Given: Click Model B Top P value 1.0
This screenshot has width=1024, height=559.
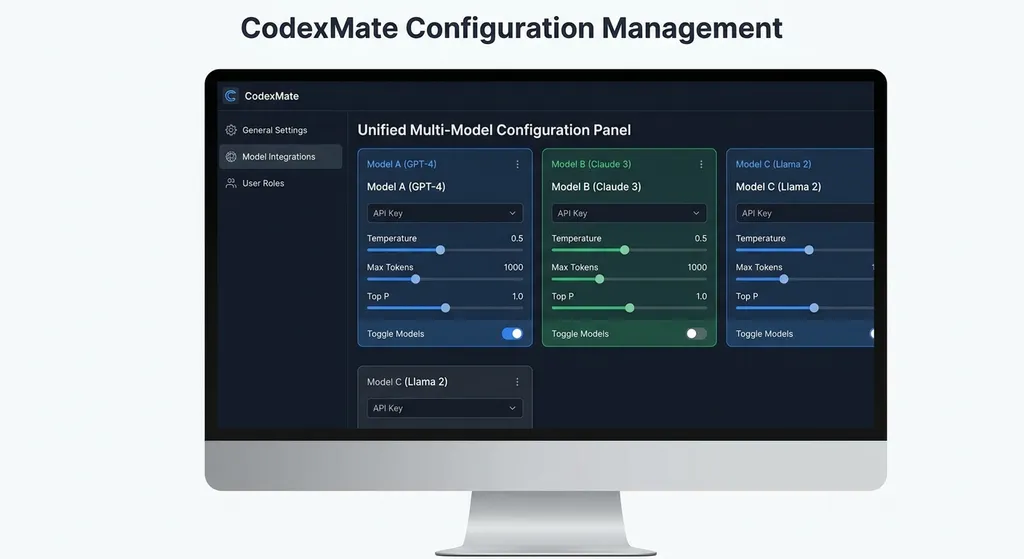Looking at the screenshot, I should click(x=701, y=296).
